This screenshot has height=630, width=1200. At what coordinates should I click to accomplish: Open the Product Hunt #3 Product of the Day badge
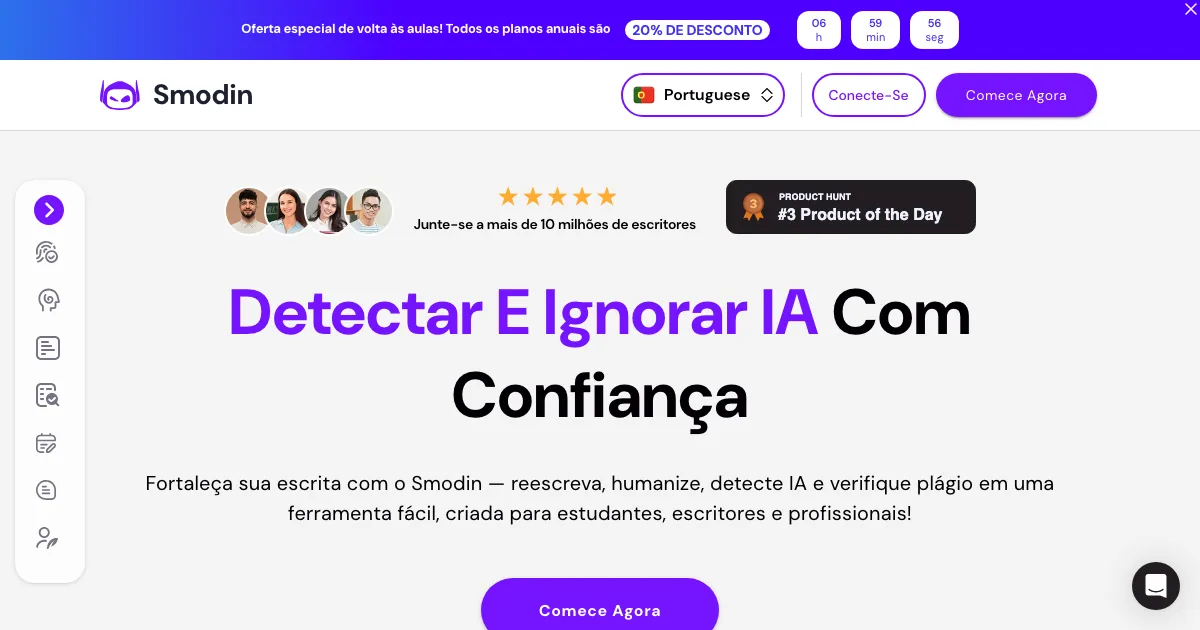851,207
